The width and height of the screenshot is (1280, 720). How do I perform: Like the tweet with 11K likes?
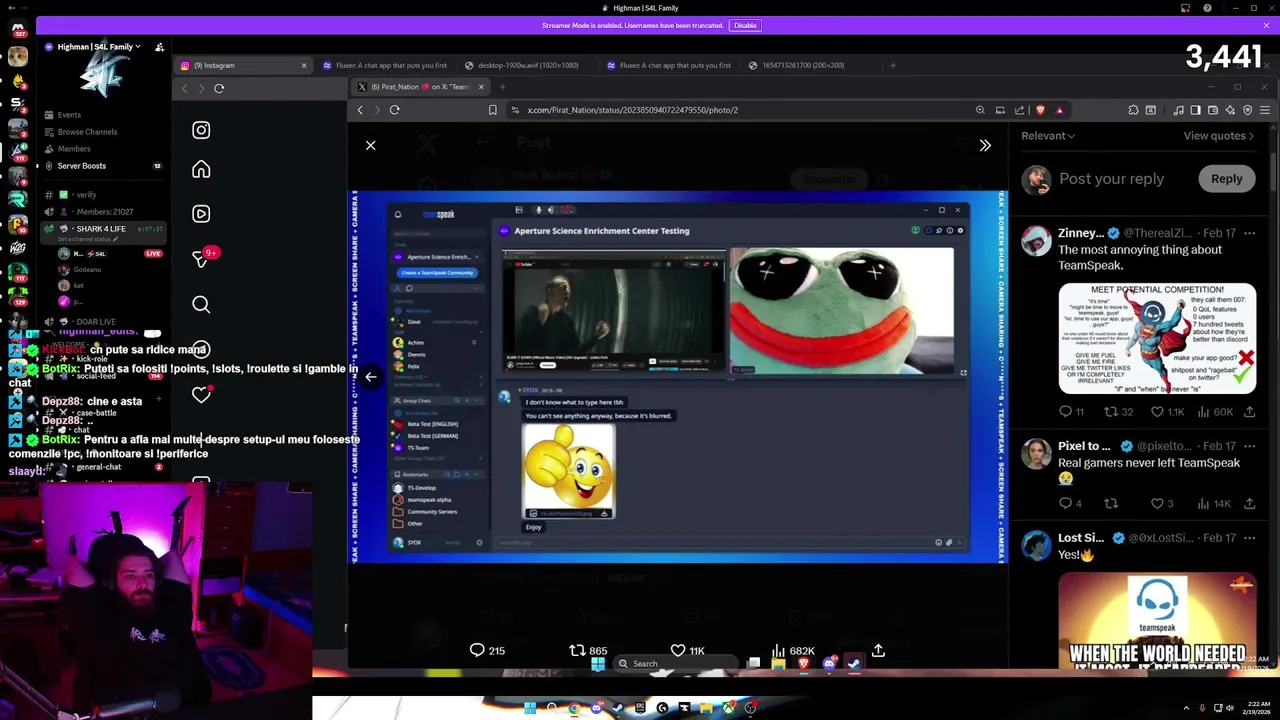[687, 650]
